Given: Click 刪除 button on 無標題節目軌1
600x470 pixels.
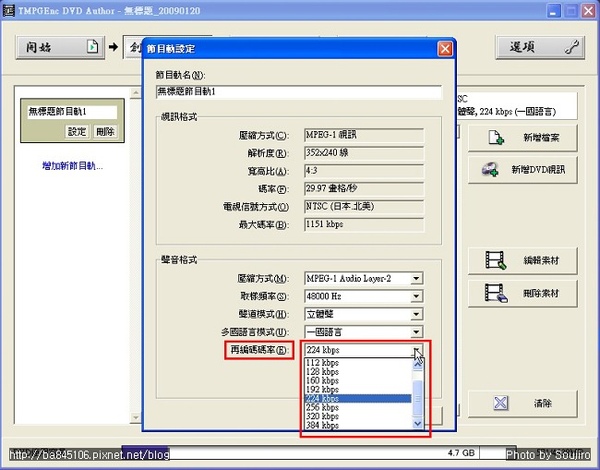Looking at the screenshot, I should (x=105, y=132).
